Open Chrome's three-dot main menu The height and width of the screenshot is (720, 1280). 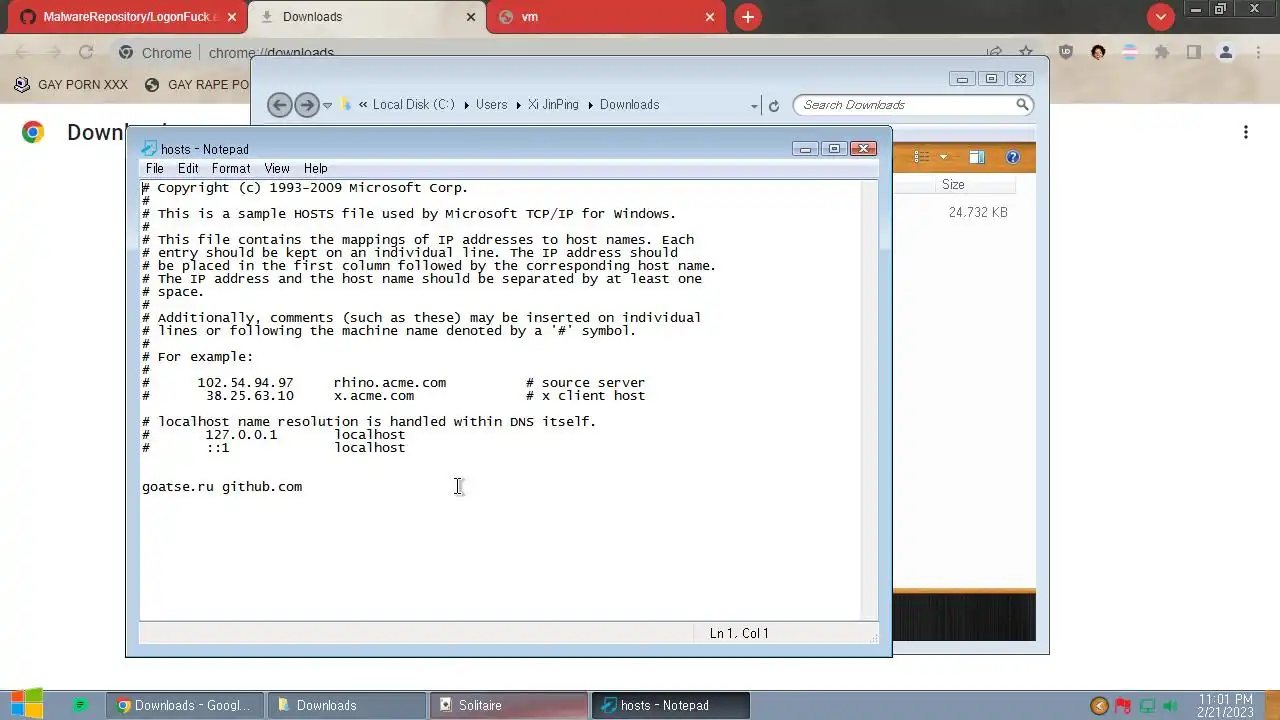coord(1258,52)
